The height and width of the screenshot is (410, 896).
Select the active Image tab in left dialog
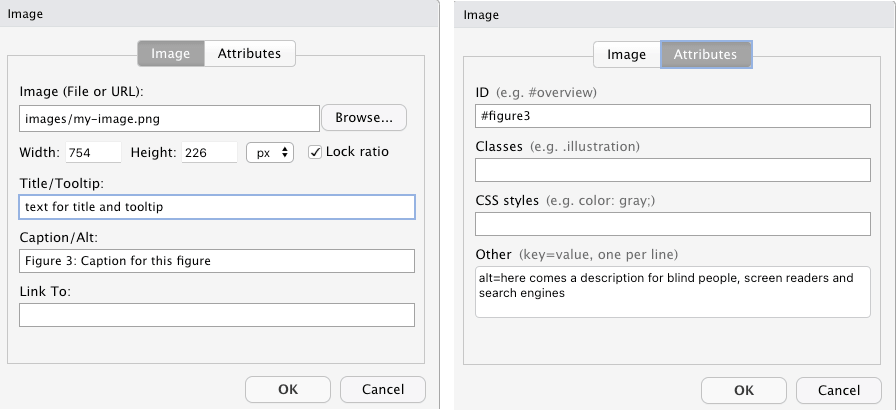point(171,54)
